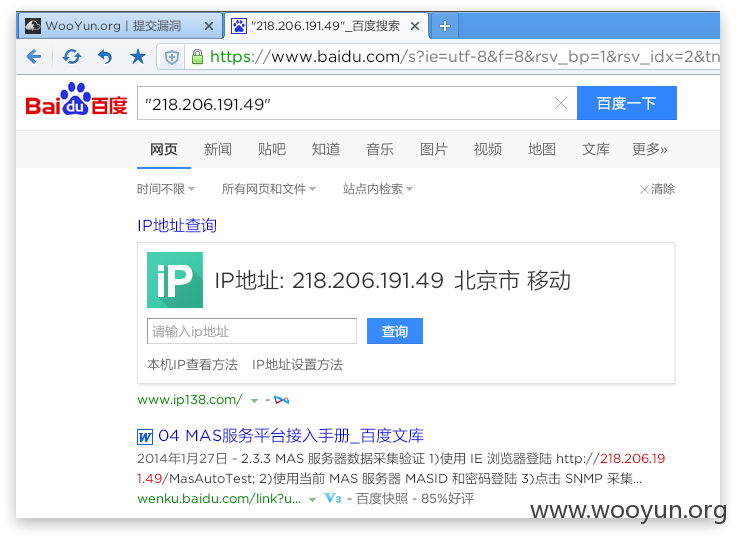736x539 pixels.
Task: Open the 本机IP查看方法 link
Action: (192, 364)
